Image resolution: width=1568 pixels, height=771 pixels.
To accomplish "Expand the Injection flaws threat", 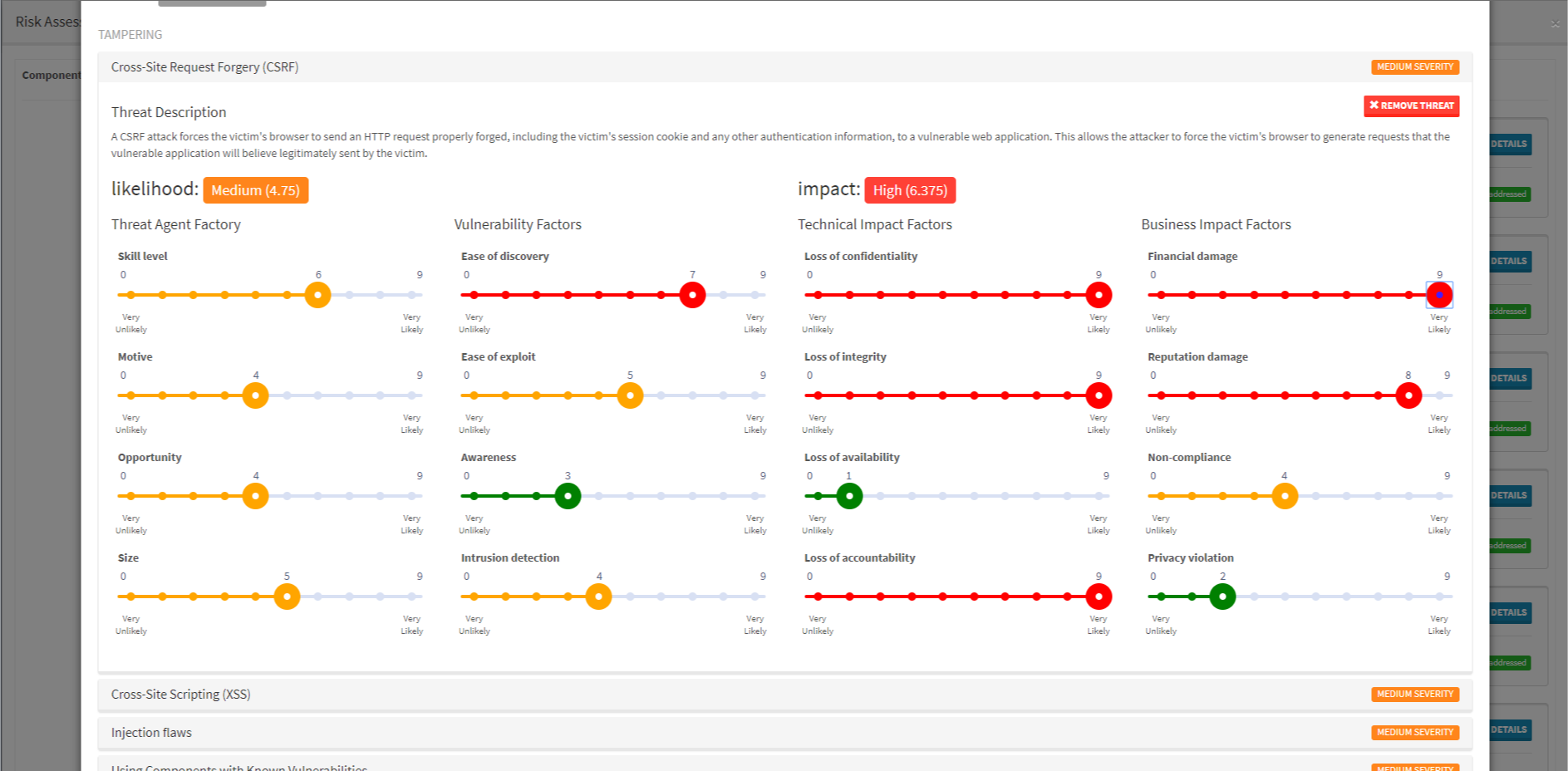I will coord(784,733).
